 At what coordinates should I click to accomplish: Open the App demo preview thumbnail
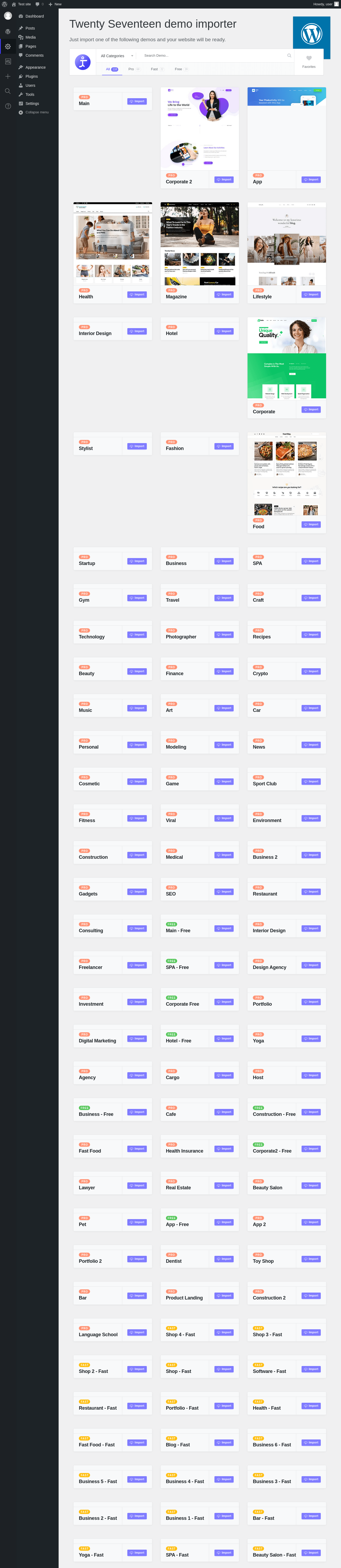click(x=287, y=129)
